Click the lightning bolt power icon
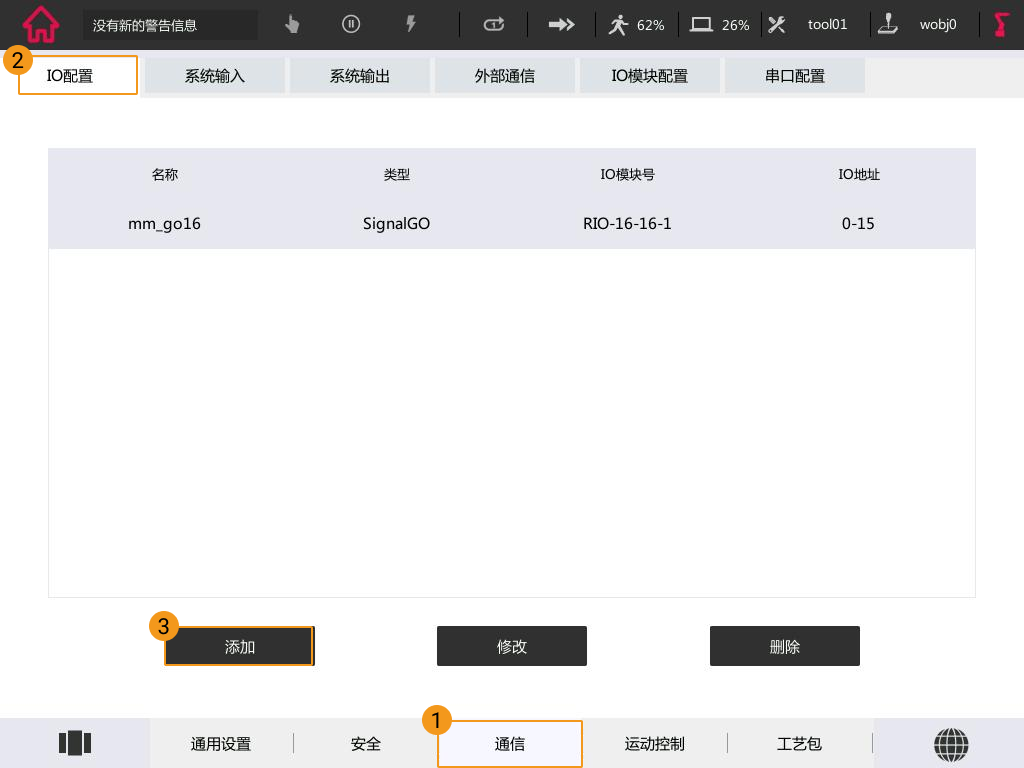Viewport: 1024px width, 768px height. (x=410, y=24)
